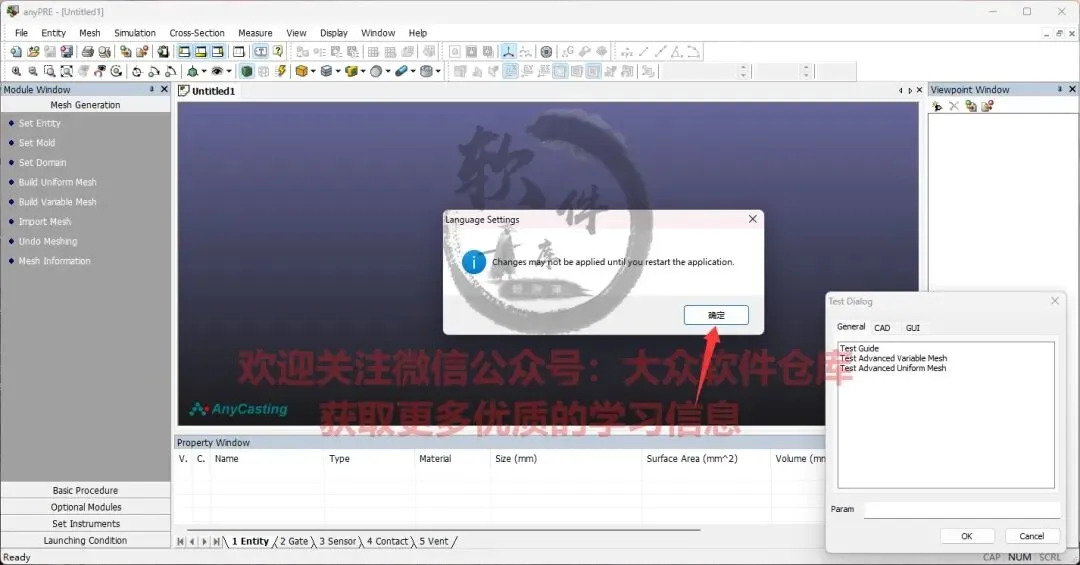Pin the Module Window panel
Screen dimensions: 1080x565
click(152, 90)
